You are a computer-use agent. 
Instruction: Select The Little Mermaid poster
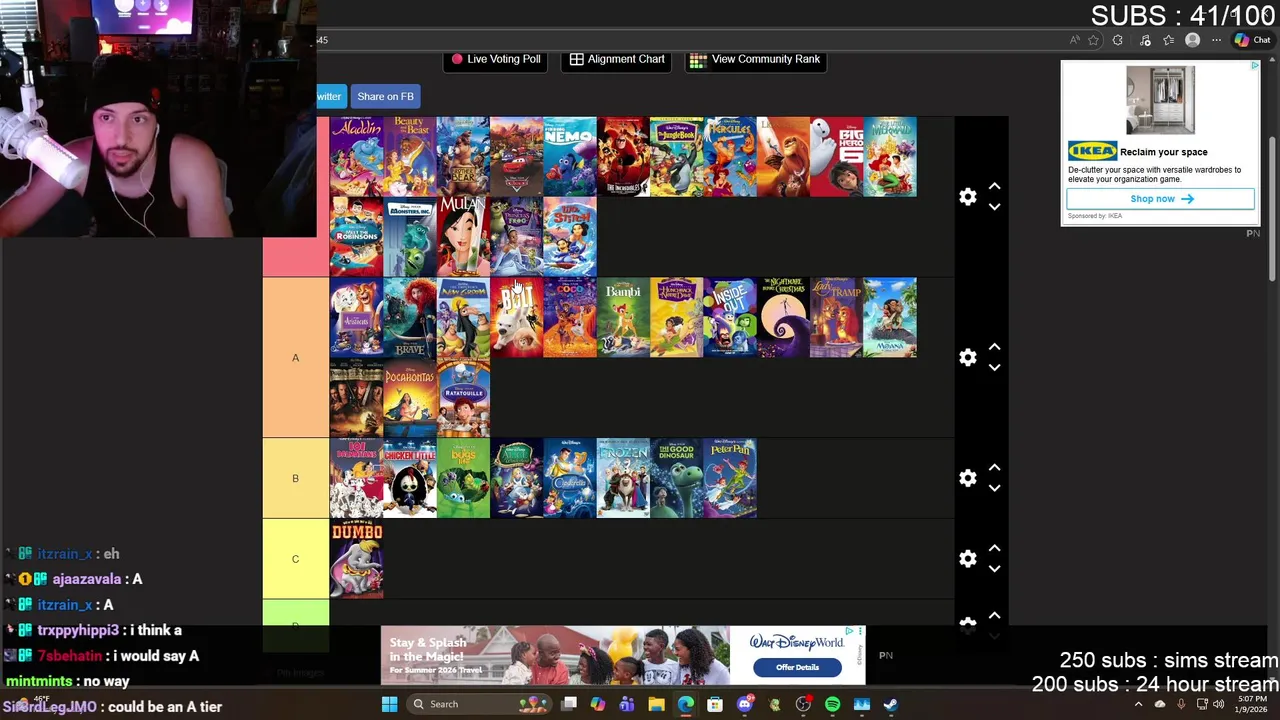[x=890, y=157]
